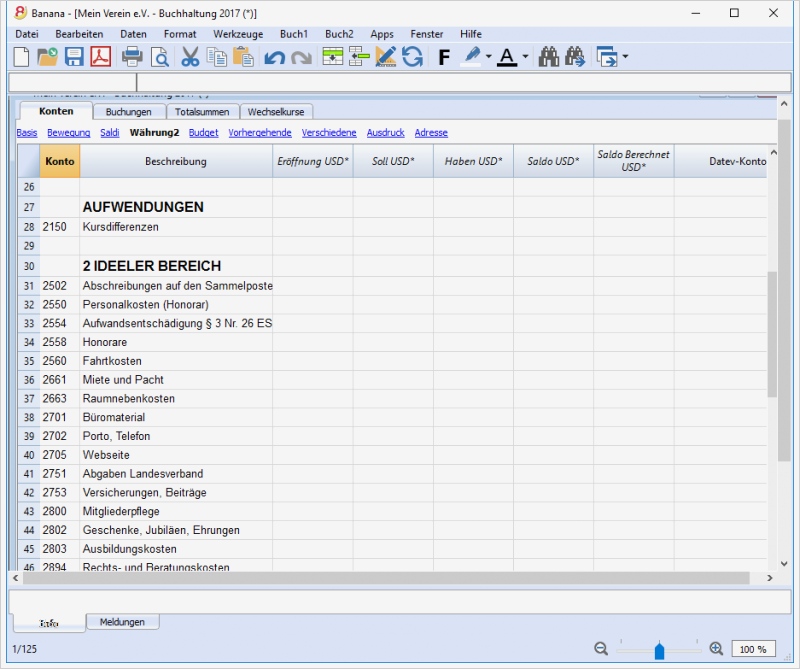
Task: Export to PDF using the toolbar icon
Action: [101, 57]
